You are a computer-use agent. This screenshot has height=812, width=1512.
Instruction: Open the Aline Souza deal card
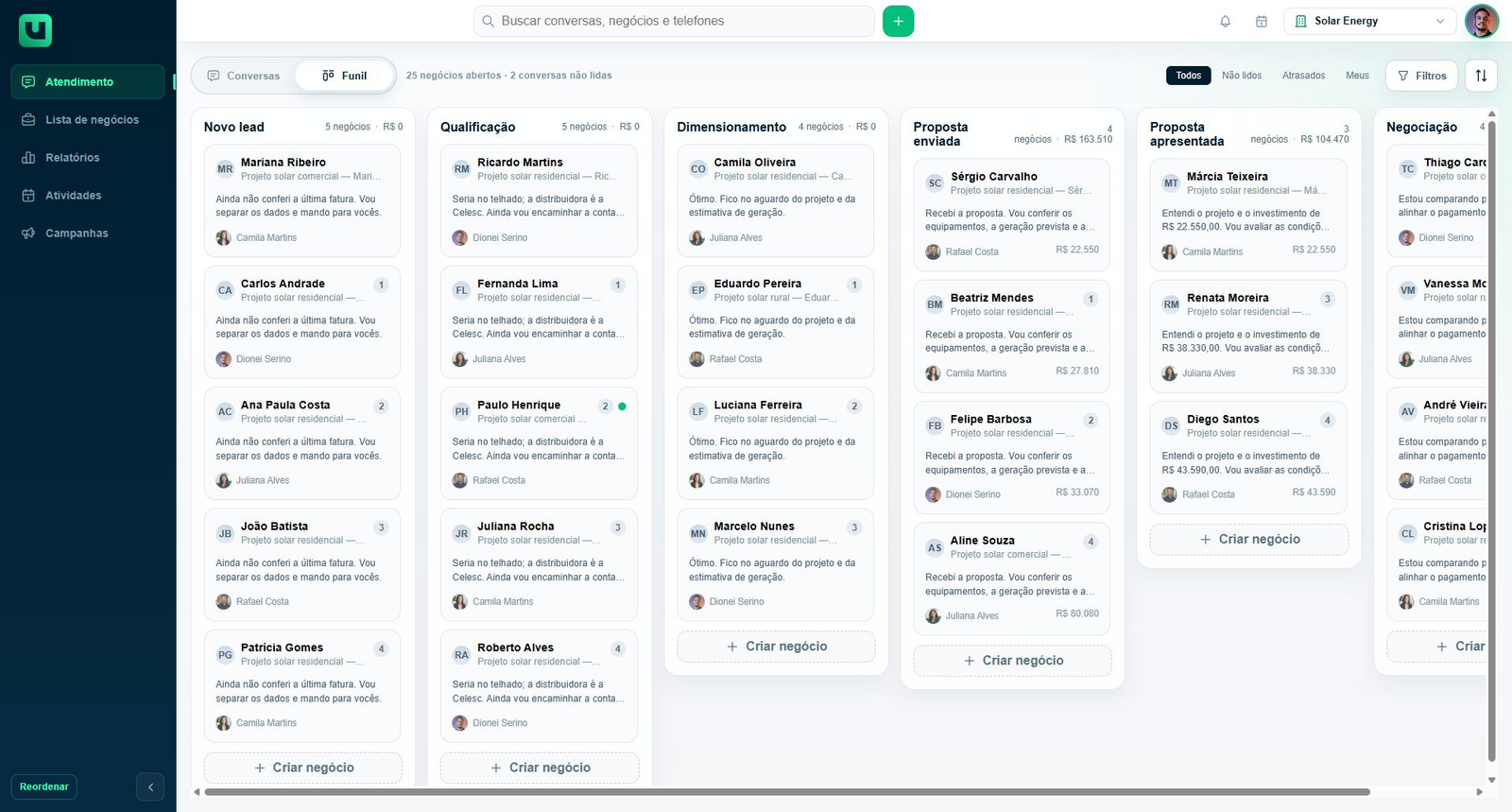1012,579
